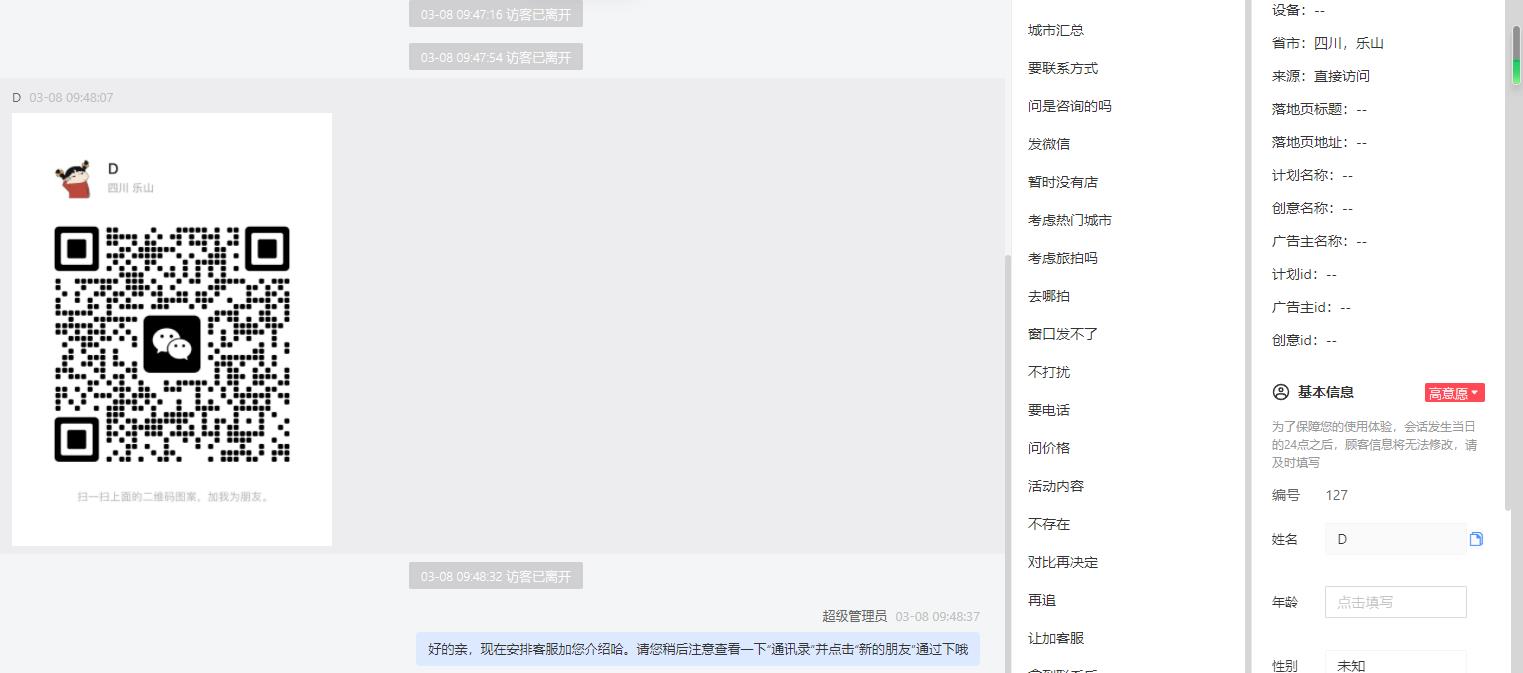The image size is (1523, 673).
Task: Click the 基本信息 section heading
Action: coord(1326,392)
